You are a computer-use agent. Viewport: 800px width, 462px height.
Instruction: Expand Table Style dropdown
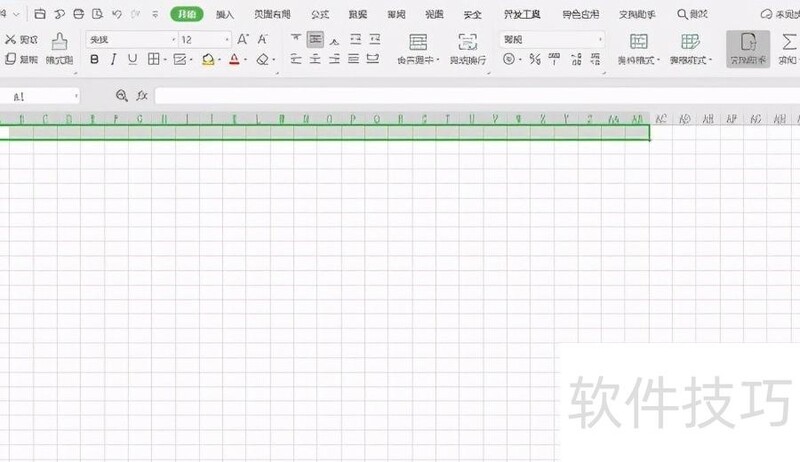(710, 60)
